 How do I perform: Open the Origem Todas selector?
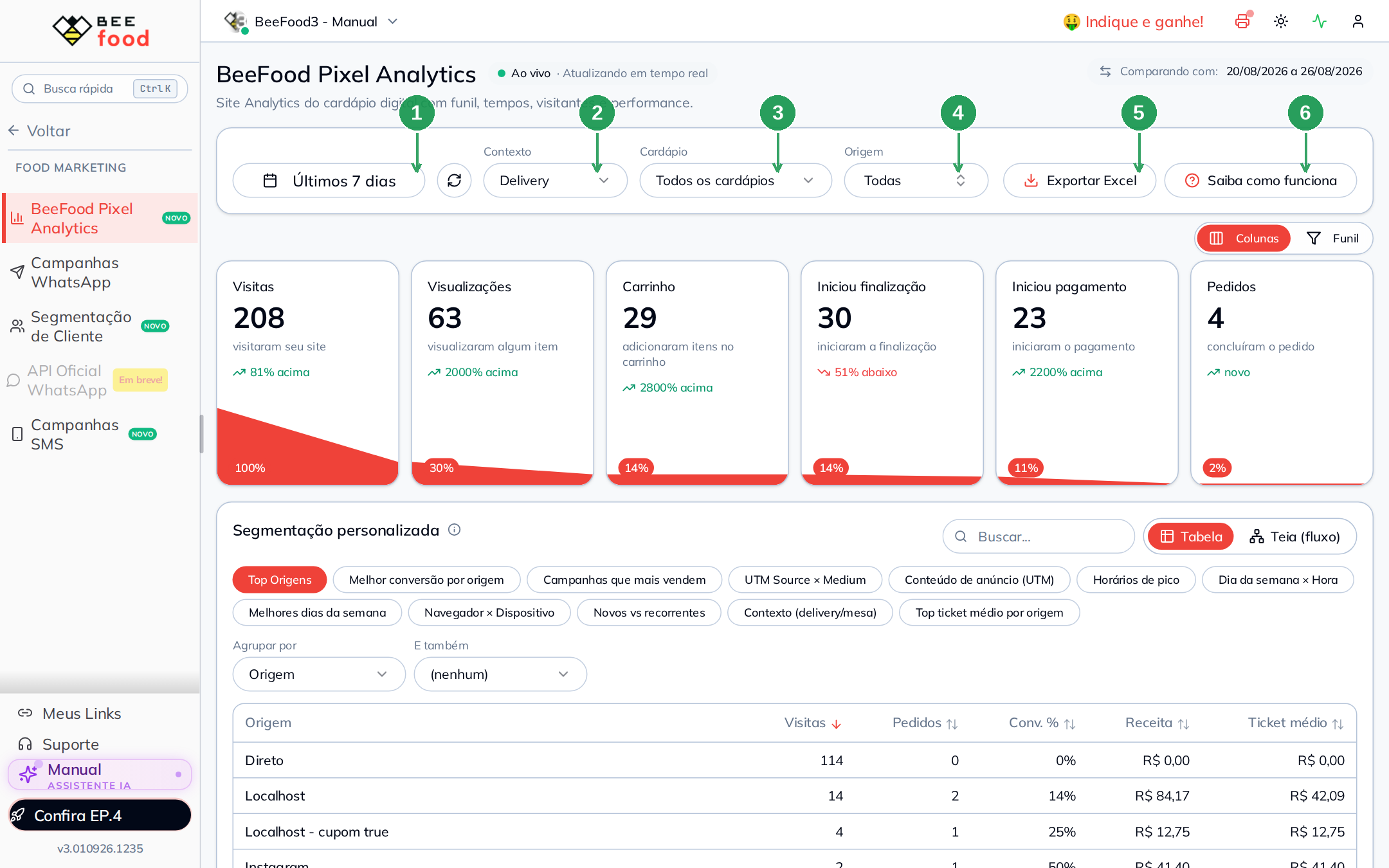916,181
